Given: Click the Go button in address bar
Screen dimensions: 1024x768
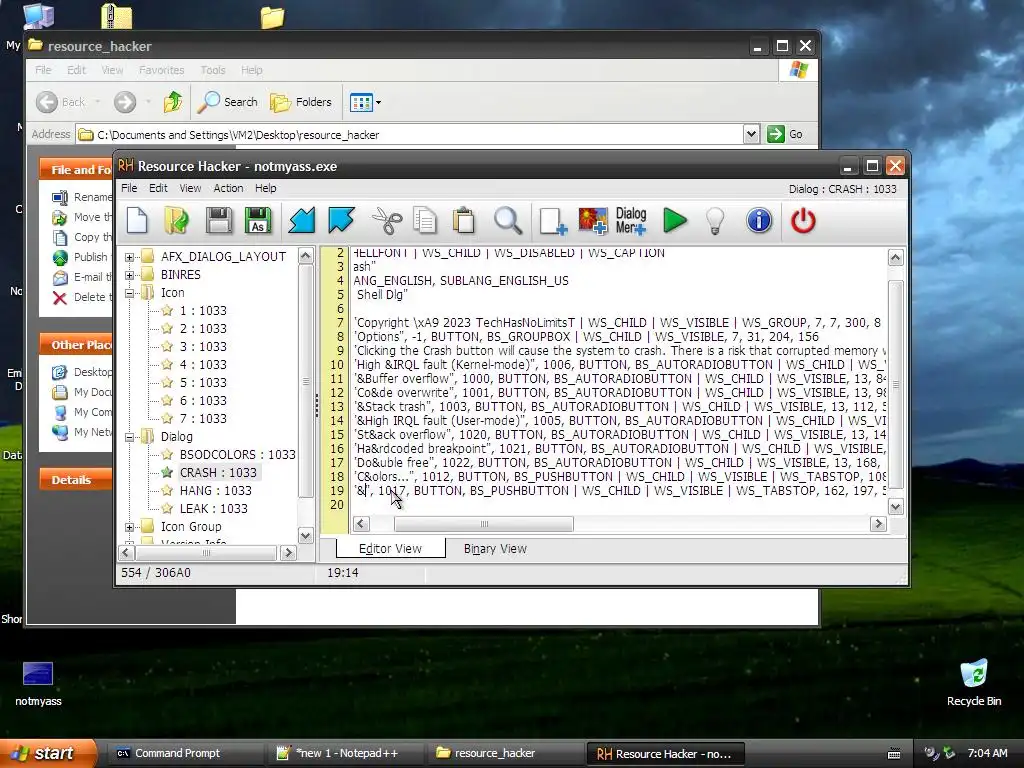Looking at the screenshot, I should tap(786, 134).
